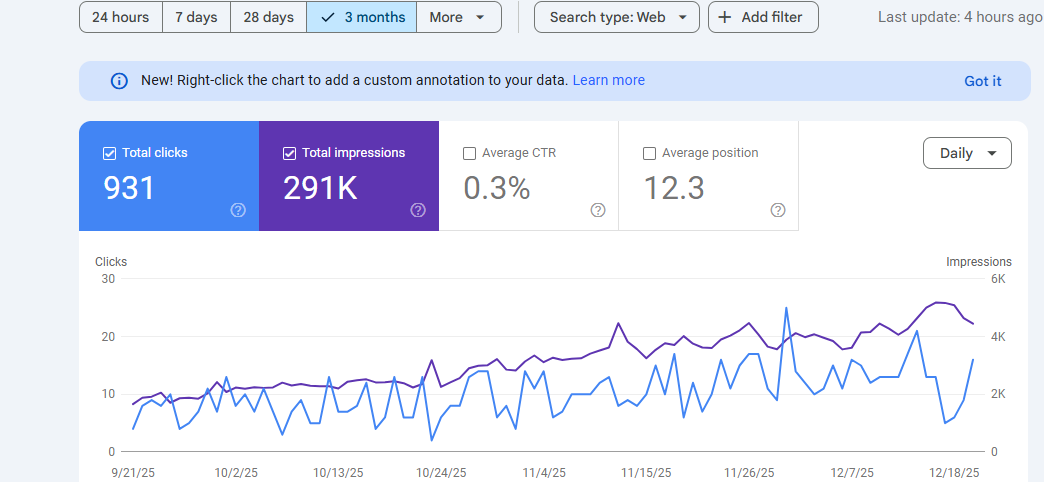Viewport: 1044px width, 482px height.
Task: Enable the Average position checkbox
Action: (x=650, y=153)
